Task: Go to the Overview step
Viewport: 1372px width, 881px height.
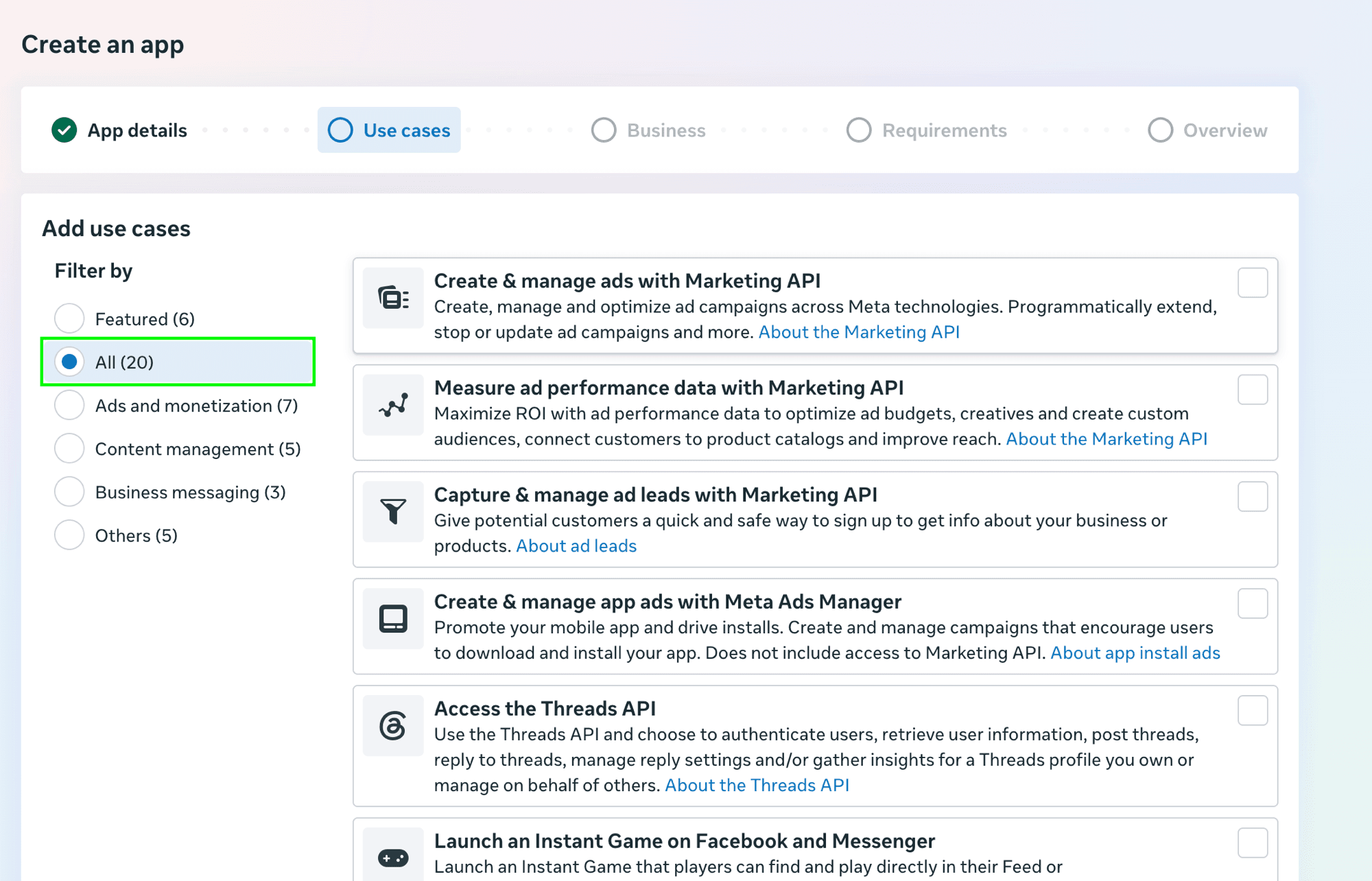Action: pyautogui.click(x=1207, y=130)
